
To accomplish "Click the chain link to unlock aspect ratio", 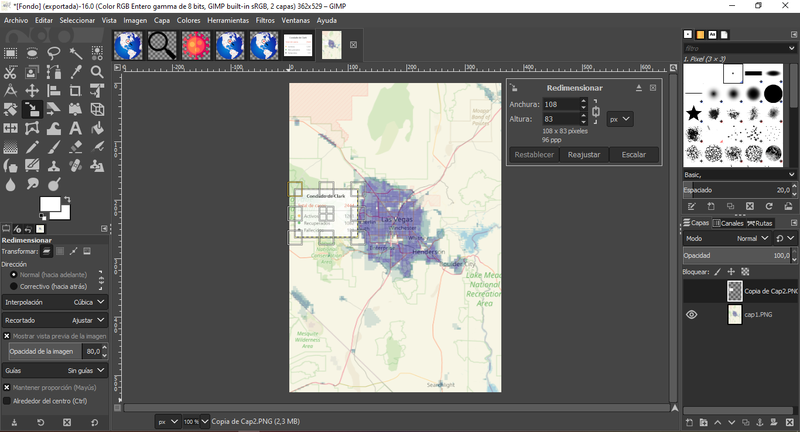I will point(596,111).
